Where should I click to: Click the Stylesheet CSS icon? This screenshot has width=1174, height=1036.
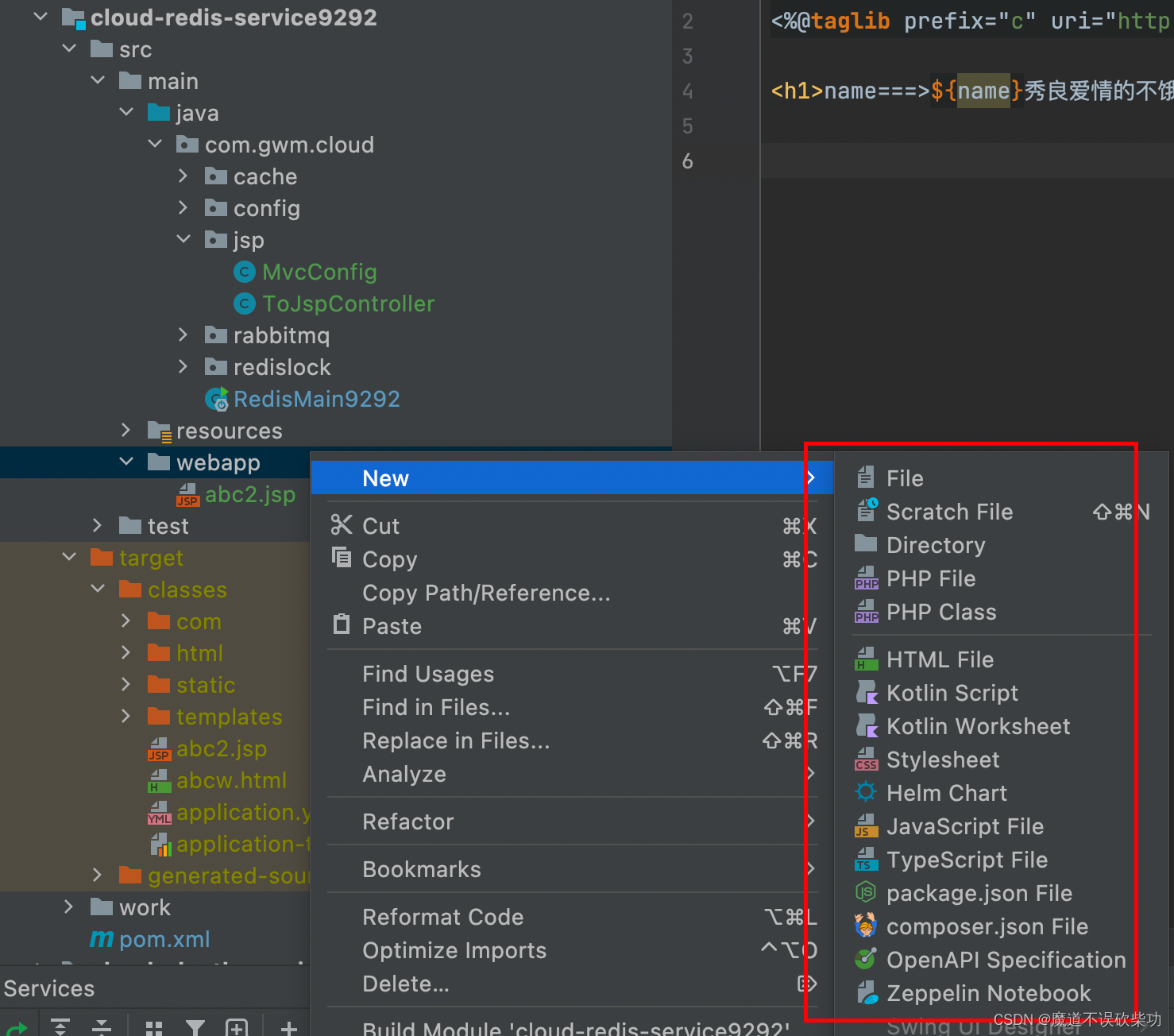pos(867,759)
